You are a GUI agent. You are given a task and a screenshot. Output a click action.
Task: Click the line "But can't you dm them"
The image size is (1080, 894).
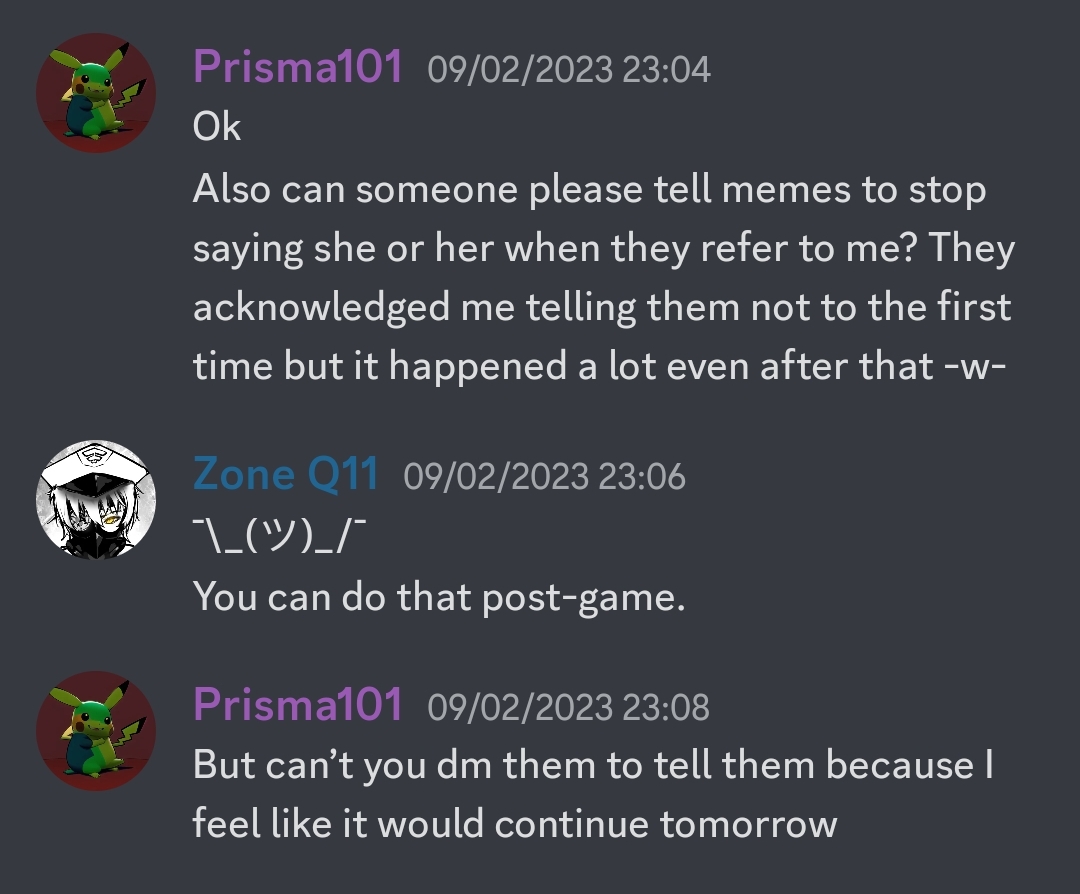click(593, 765)
